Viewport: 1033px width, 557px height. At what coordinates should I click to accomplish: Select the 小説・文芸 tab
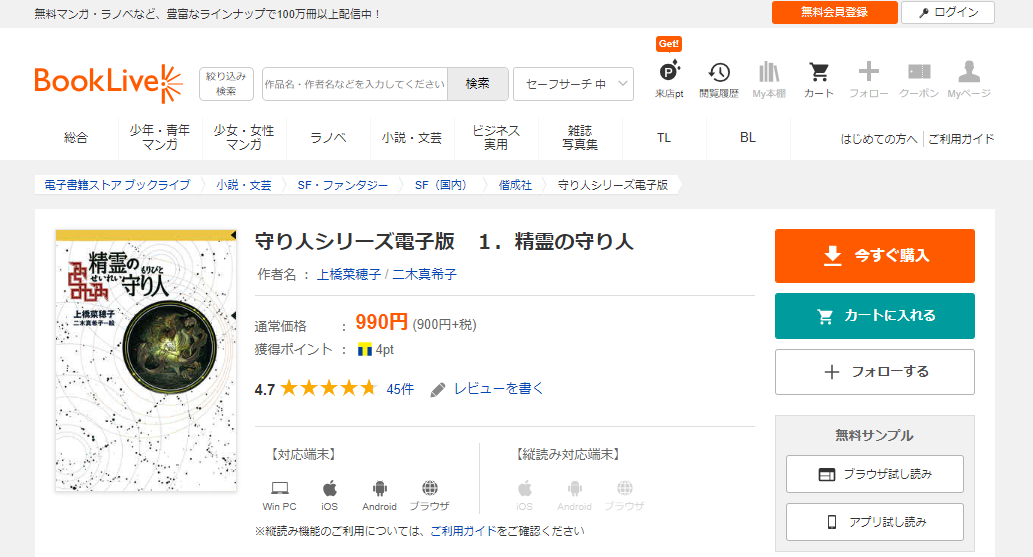coord(412,138)
